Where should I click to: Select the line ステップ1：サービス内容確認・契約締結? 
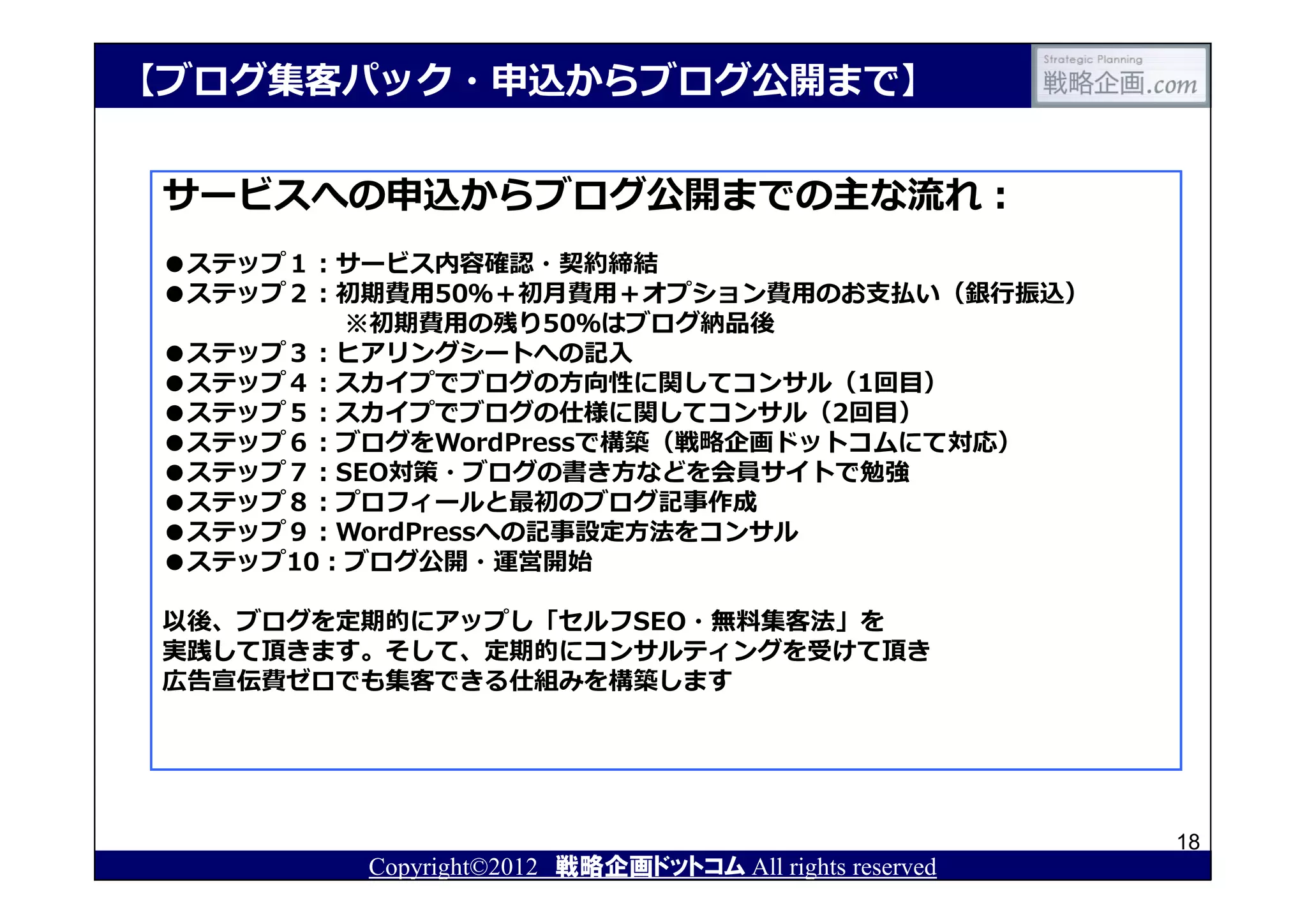412,263
